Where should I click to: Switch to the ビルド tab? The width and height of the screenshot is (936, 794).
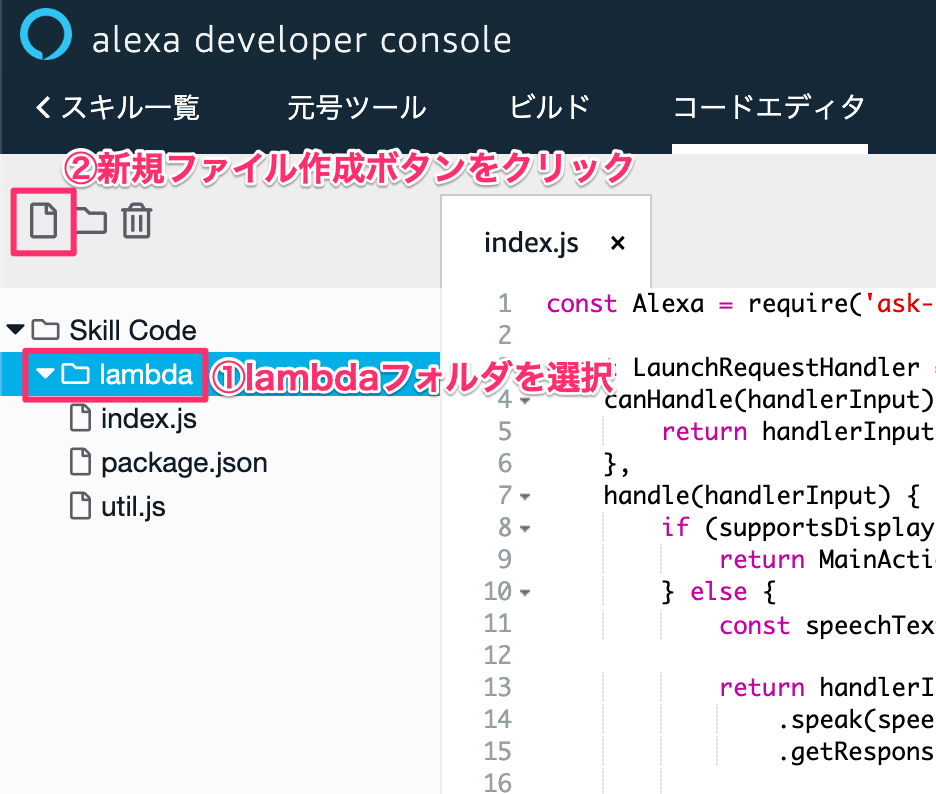[549, 107]
